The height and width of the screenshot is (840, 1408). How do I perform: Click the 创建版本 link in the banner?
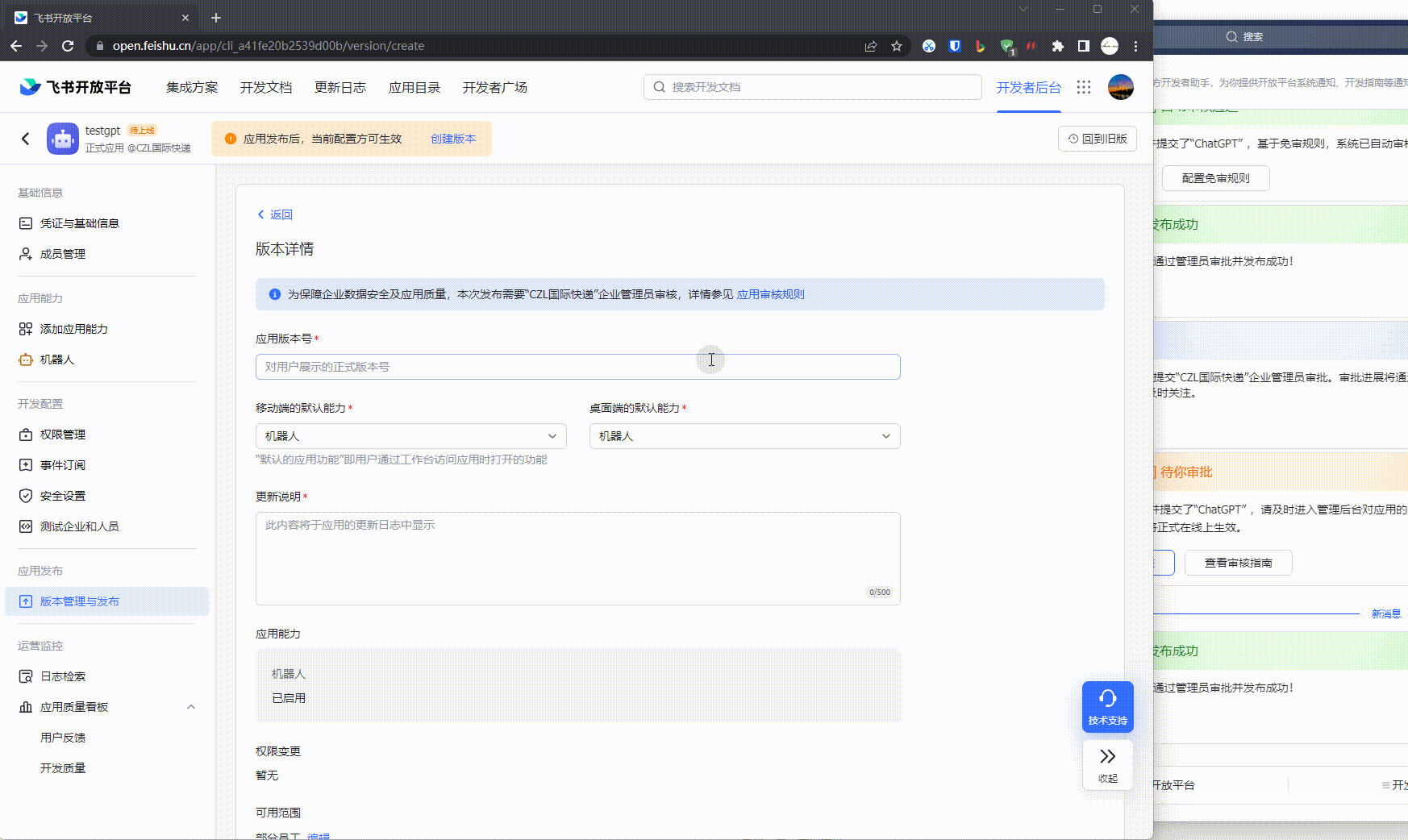click(453, 139)
